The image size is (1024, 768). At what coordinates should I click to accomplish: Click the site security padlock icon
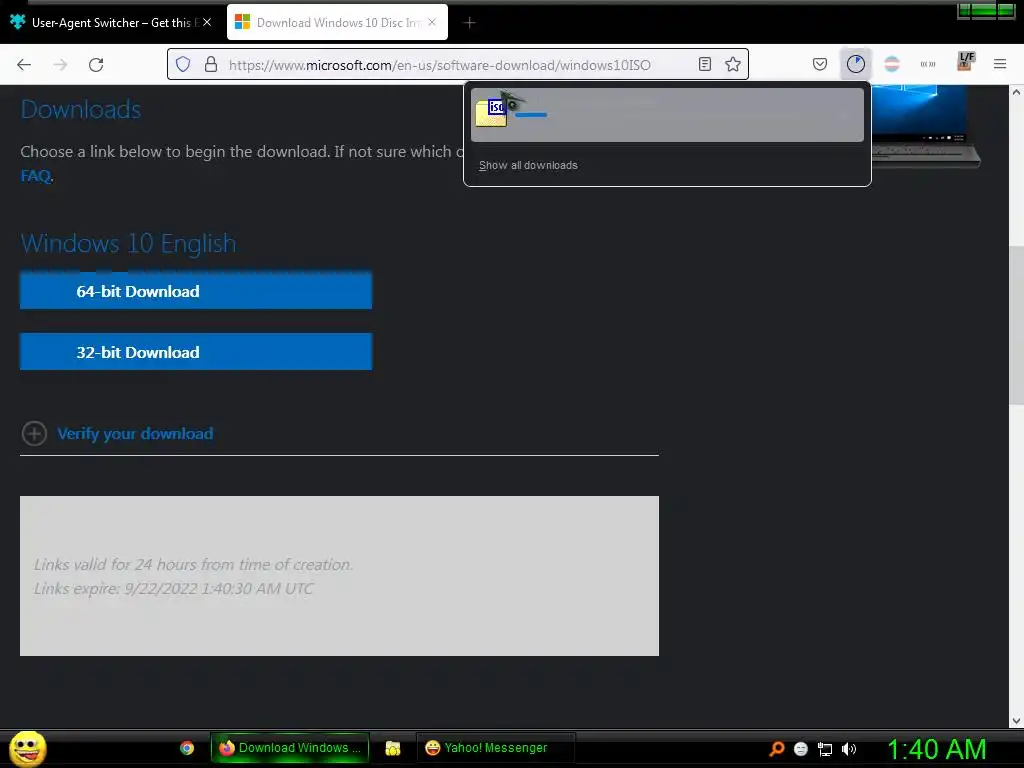210,64
